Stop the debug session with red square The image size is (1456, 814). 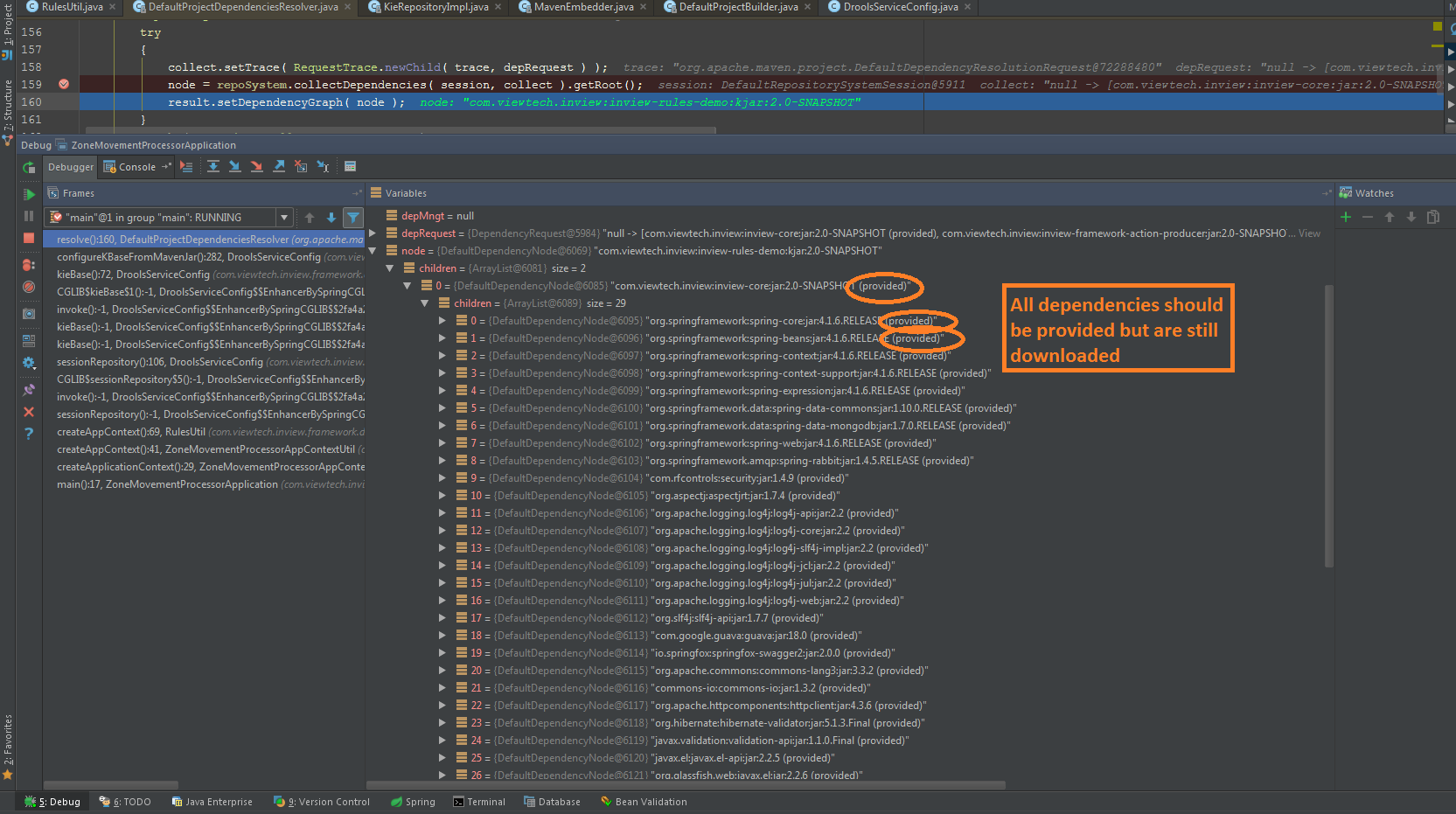coord(29,238)
